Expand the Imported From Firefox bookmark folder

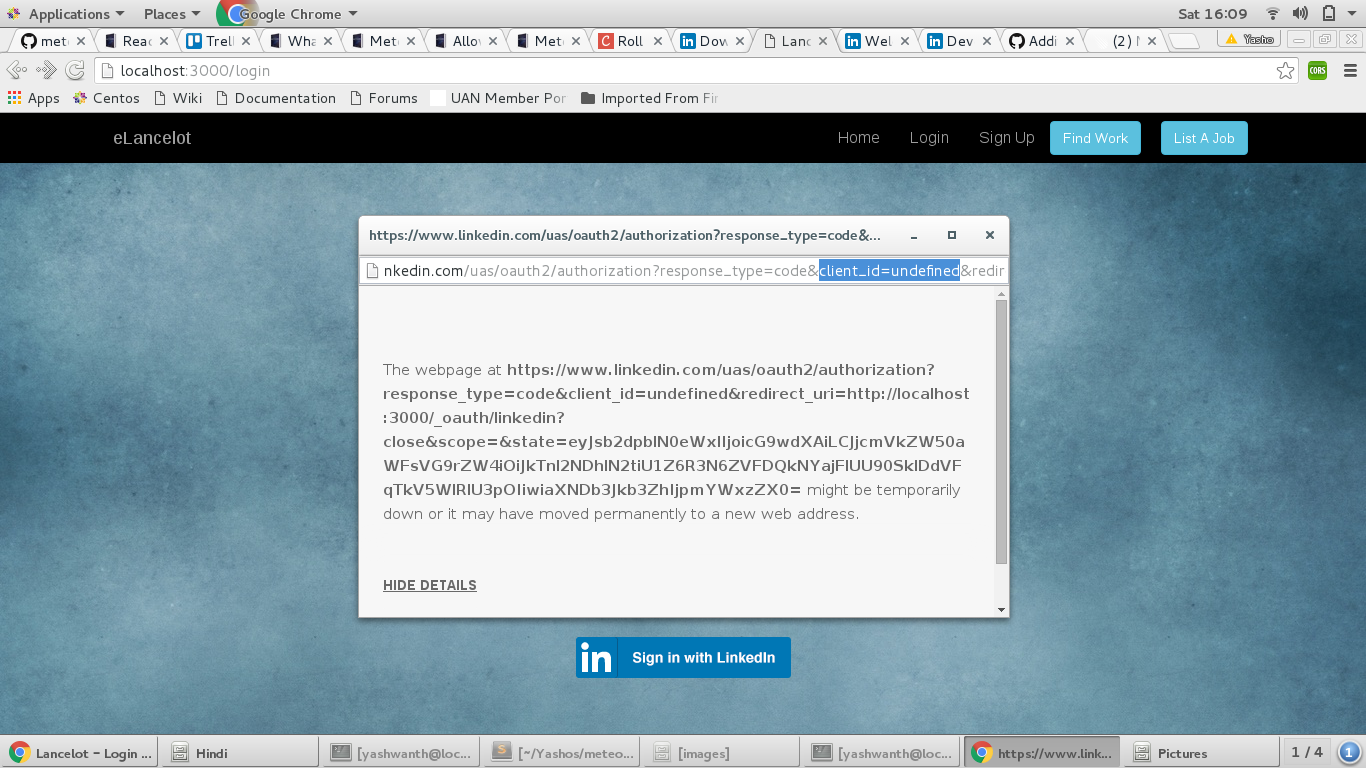click(649, 98)
